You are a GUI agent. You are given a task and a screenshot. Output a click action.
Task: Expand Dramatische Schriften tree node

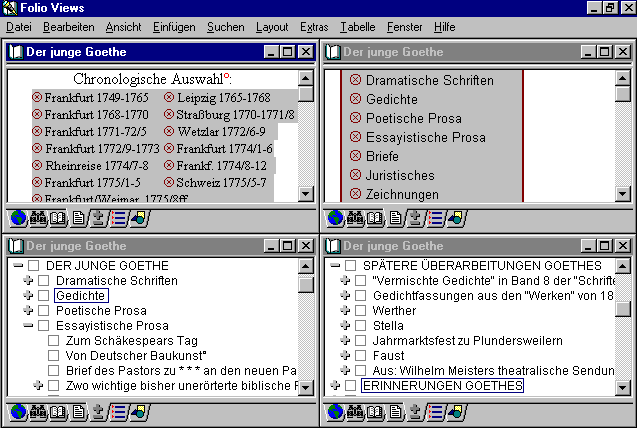[x=28, y=280]
